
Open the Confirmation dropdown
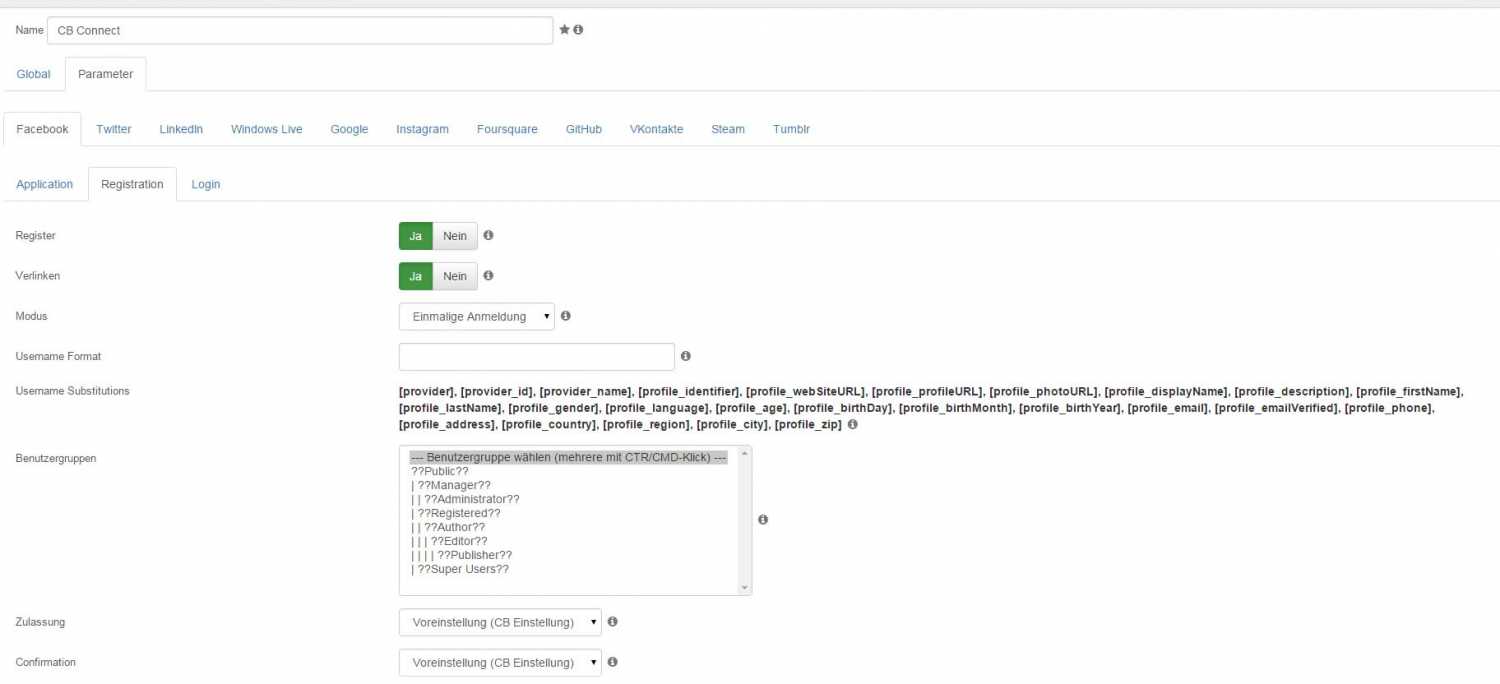500,663
